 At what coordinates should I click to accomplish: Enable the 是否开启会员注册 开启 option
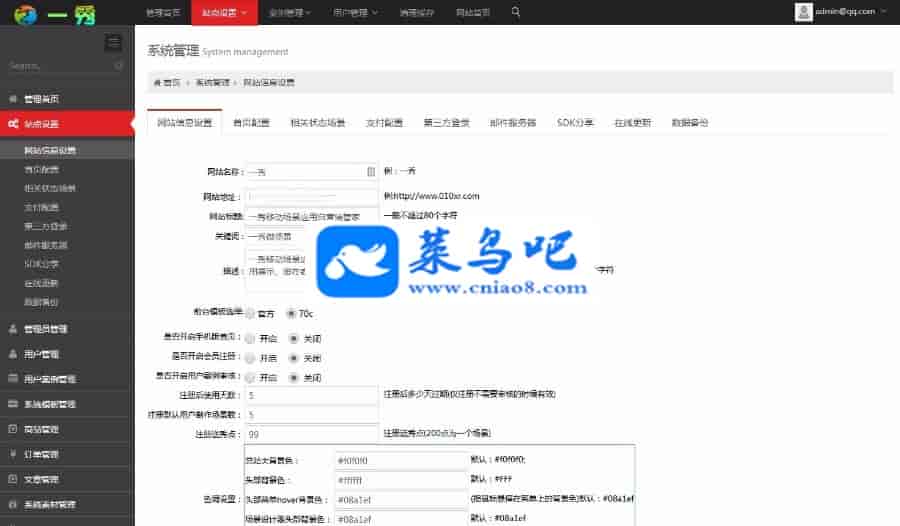[x=250, y=357]
